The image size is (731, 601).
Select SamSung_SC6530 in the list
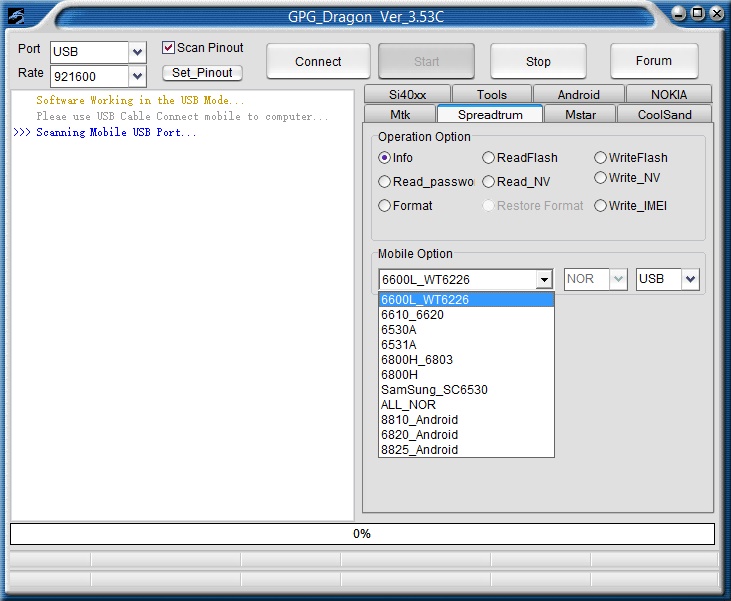tap(466, 389)
